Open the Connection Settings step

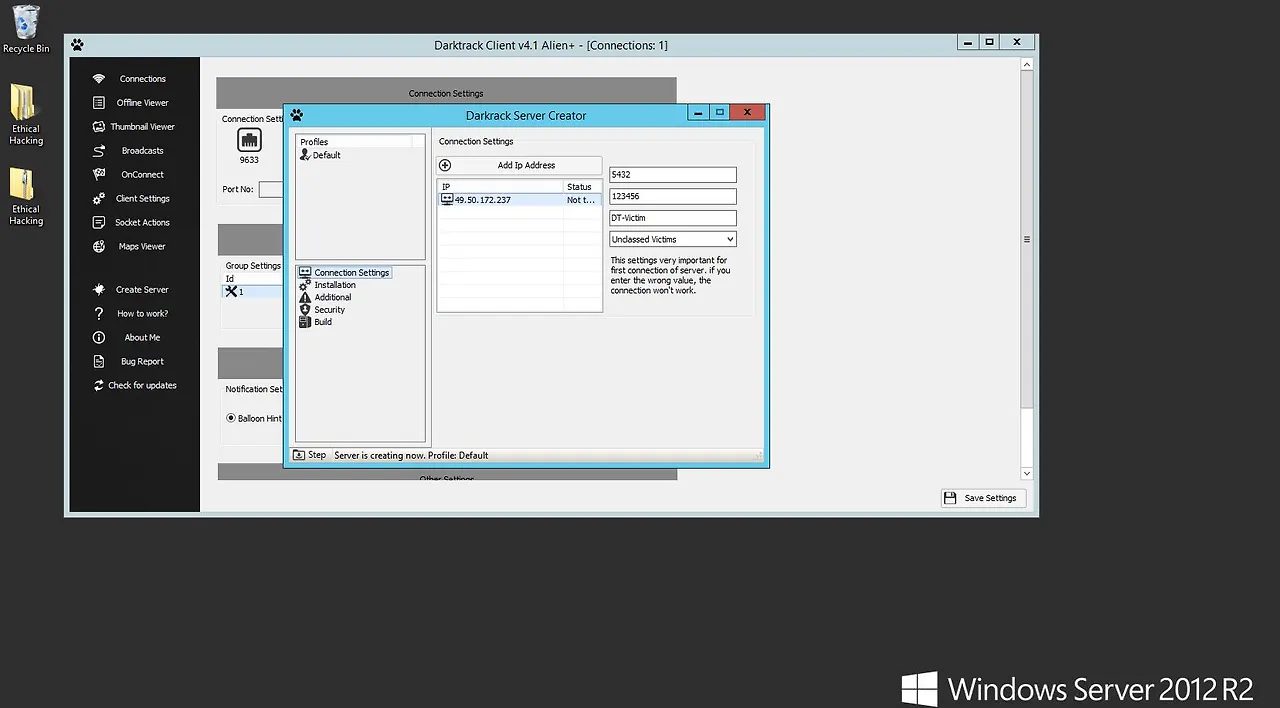click(x=344, y=272)
